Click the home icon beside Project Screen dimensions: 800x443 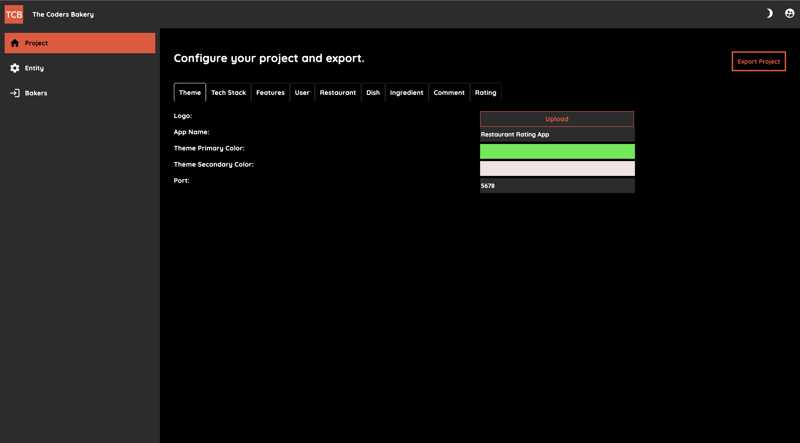pos(15,43)
